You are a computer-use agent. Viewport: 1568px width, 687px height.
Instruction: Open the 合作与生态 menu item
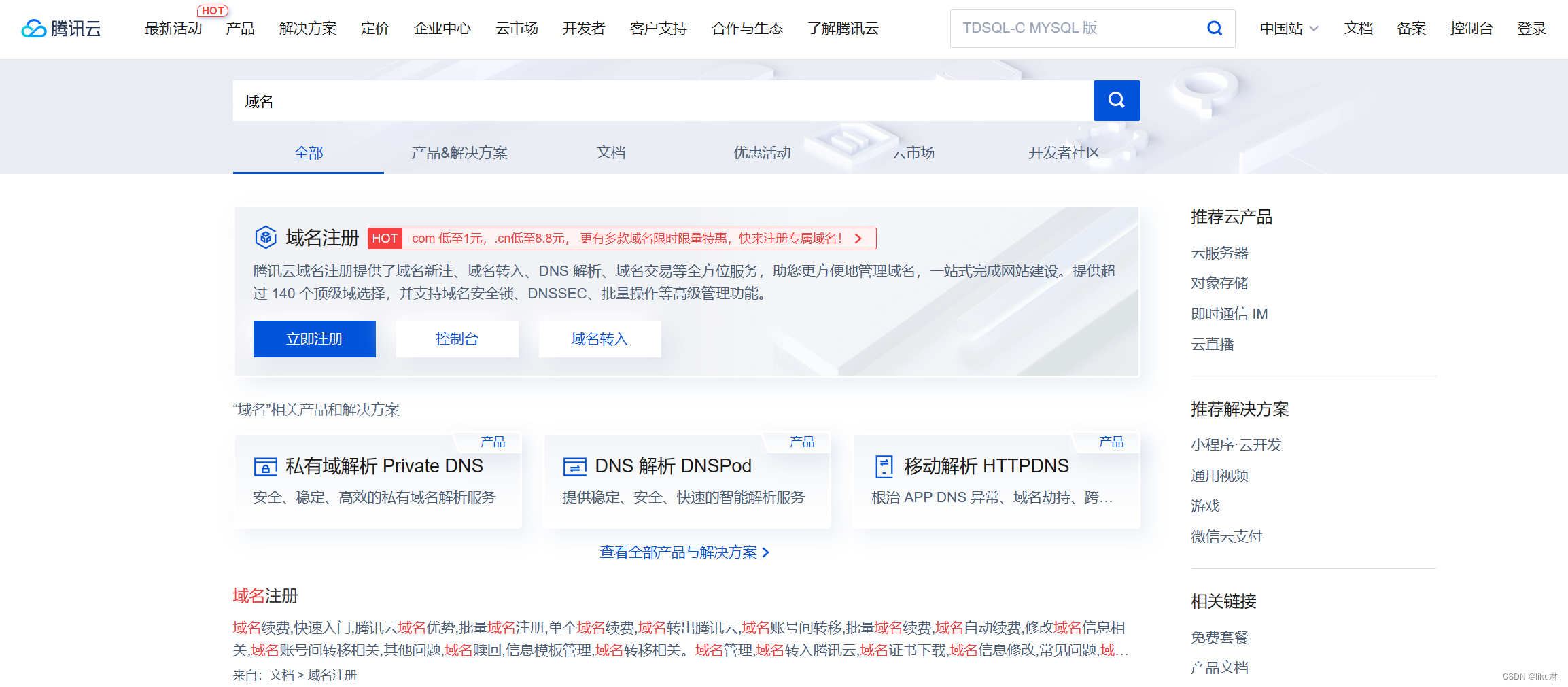pyautogui.click(x=747, y=29)
